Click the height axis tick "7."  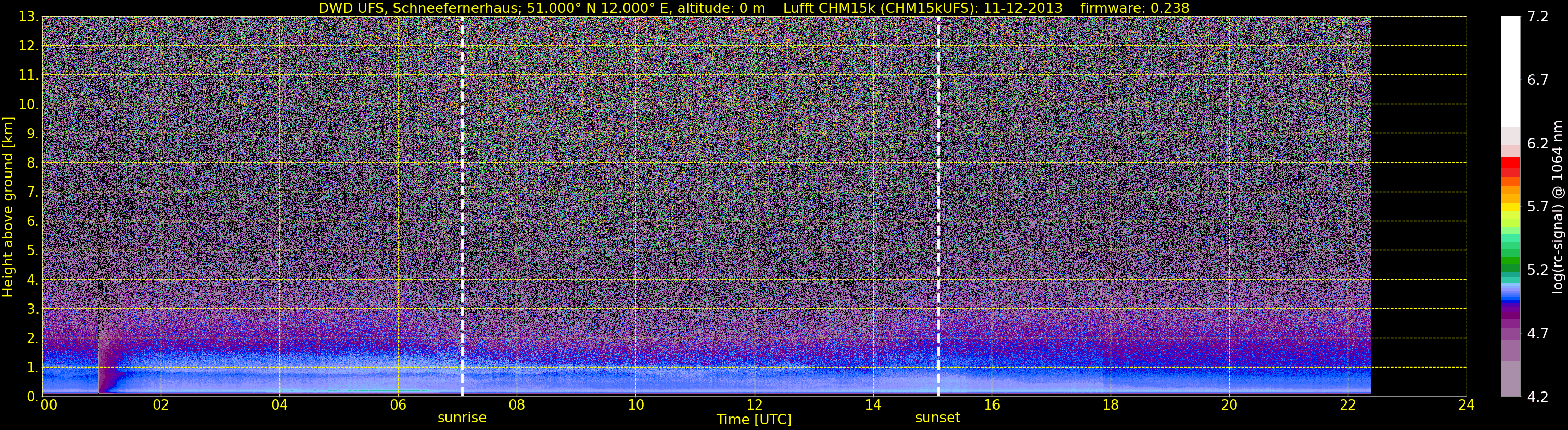[32, 192]
